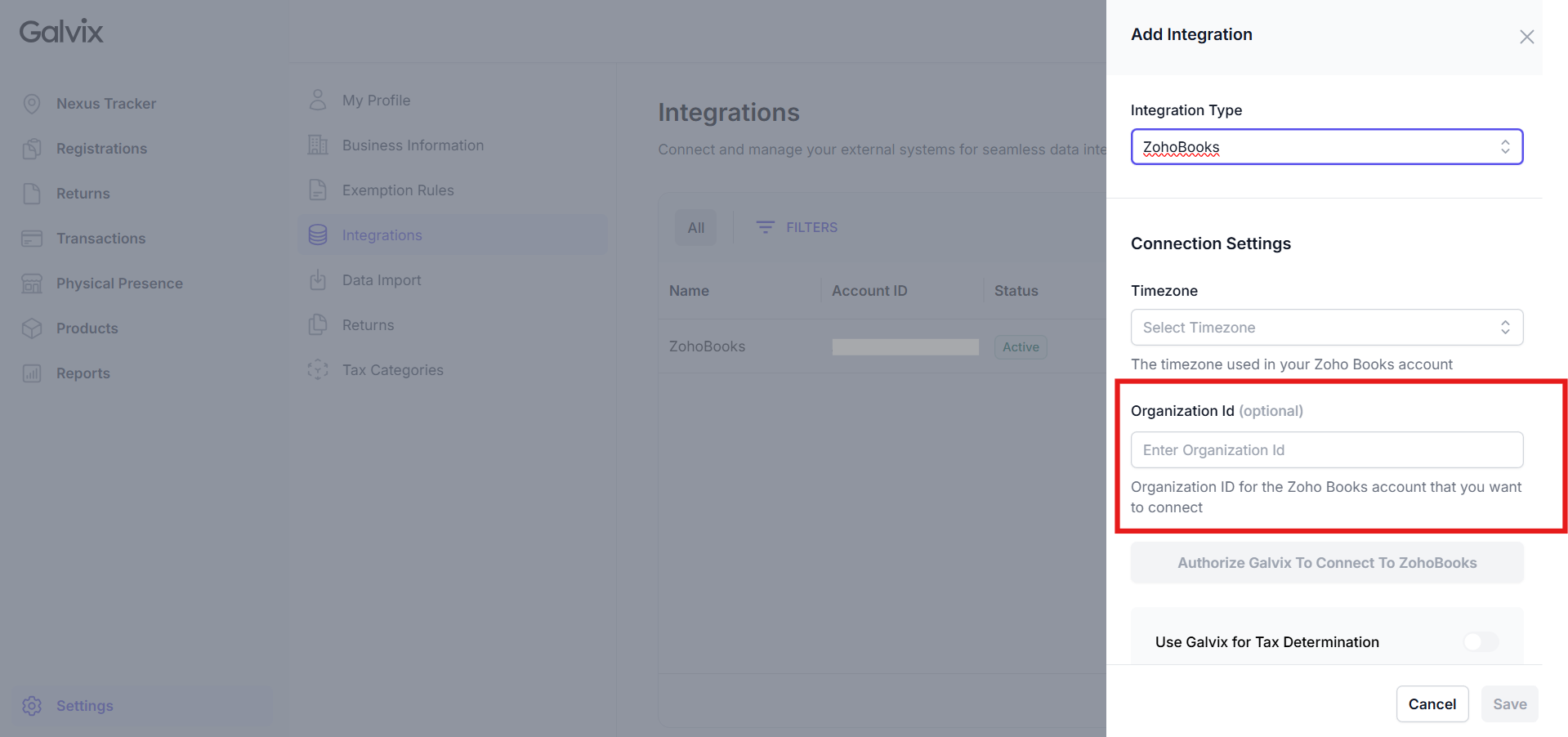
Task: Open Nexus Tracker in the sidebar
Action: point(106,104)
